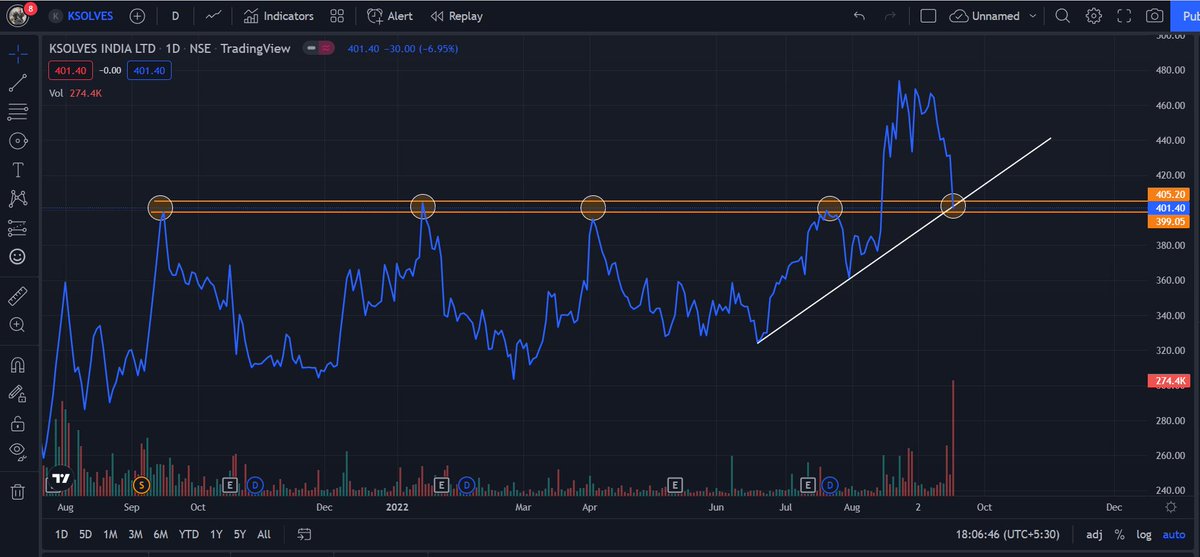Select the 5D date range
1200x557 pixels.
tap(86, 535)
